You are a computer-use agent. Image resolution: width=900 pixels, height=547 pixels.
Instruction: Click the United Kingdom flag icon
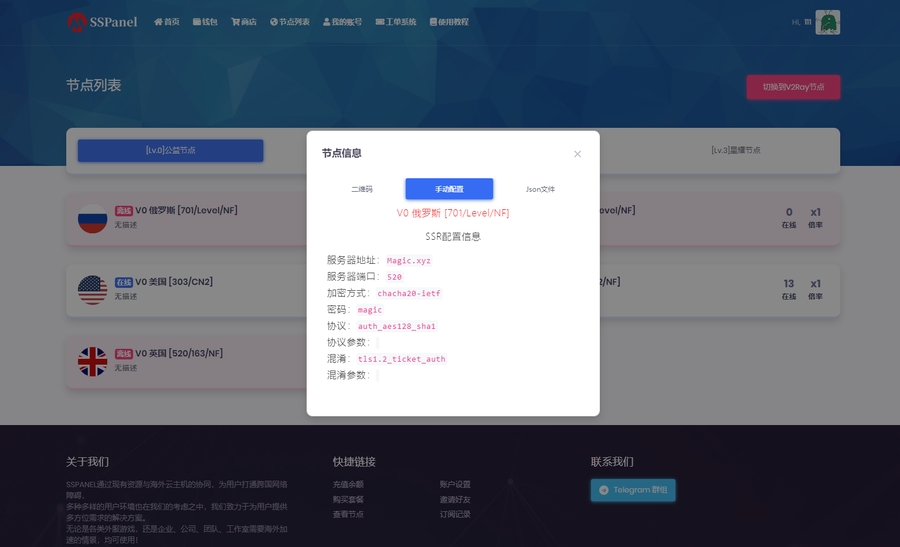tap(93, 361)
